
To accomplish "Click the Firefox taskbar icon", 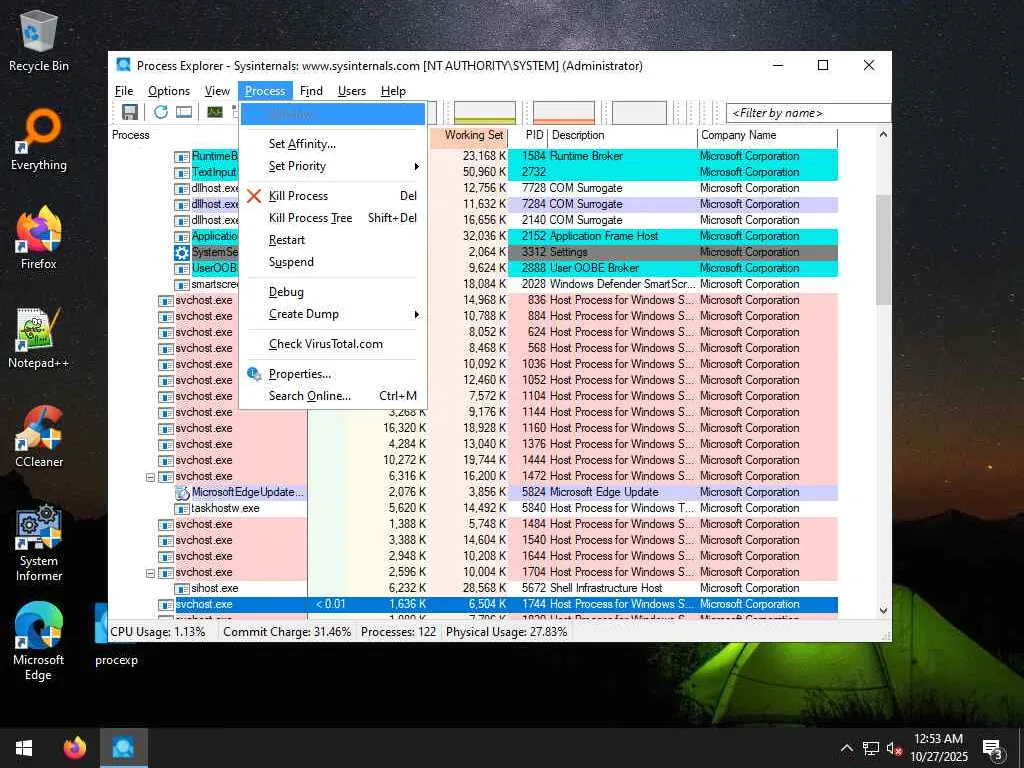I will click(75, 748).
